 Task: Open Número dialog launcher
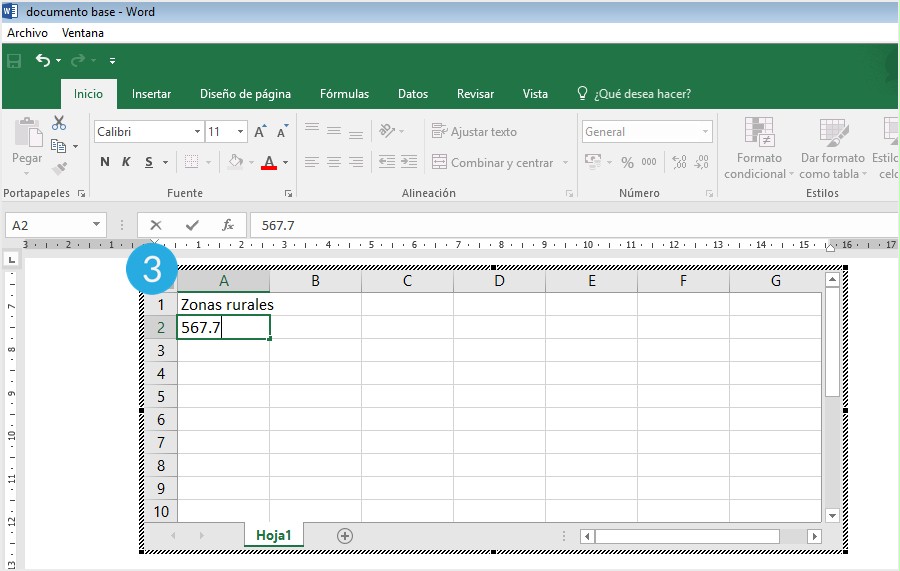[709, 193]
